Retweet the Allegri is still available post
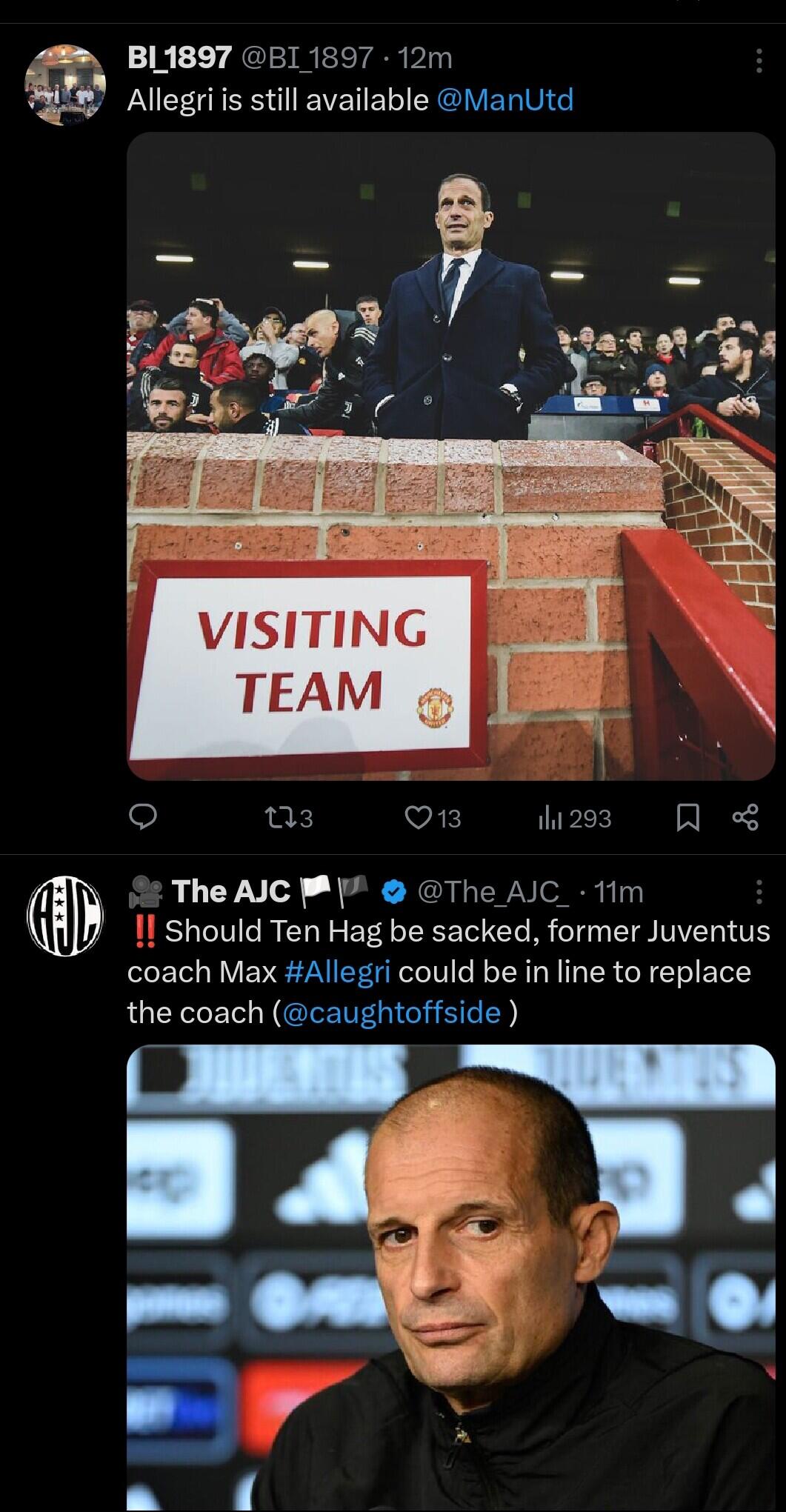The height and width of the screenshot is (1512, 786). 288,818
